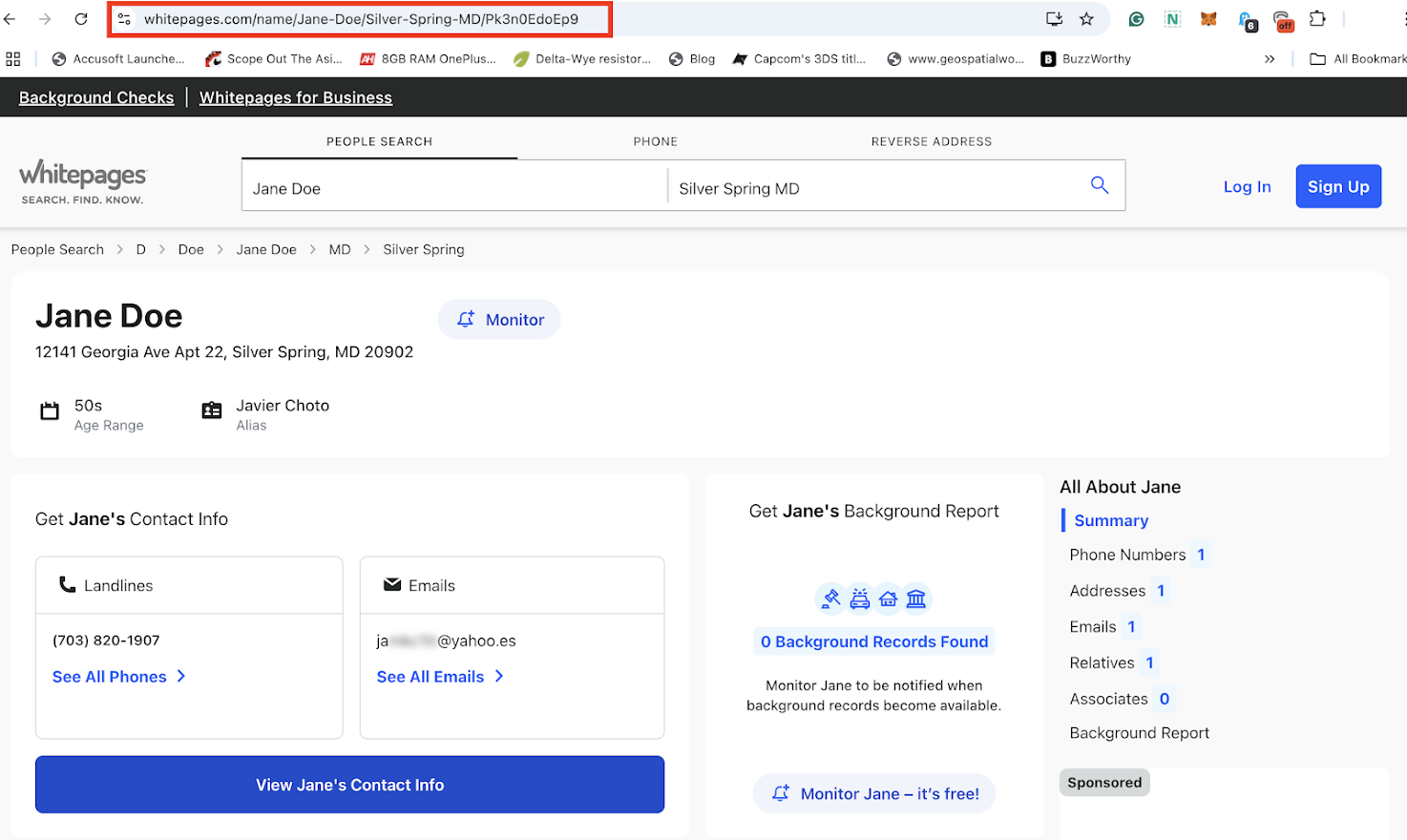1407x840 pixels.
Task: Click the courthouse records icon
Action: 916,598
